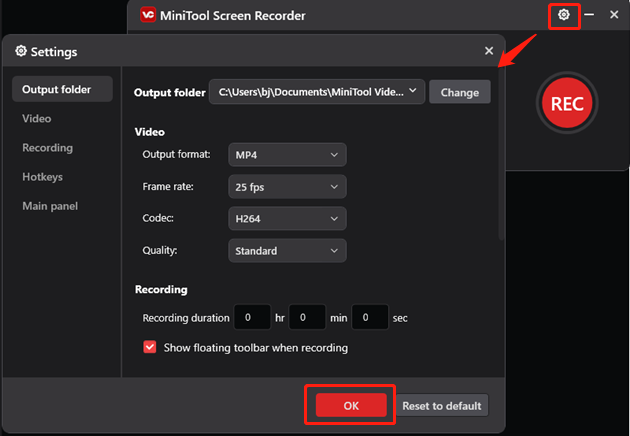Image resolution: width=630 pixels, height=436 pixels.
Task: Click the Video section heading
Action: point(149,132)
